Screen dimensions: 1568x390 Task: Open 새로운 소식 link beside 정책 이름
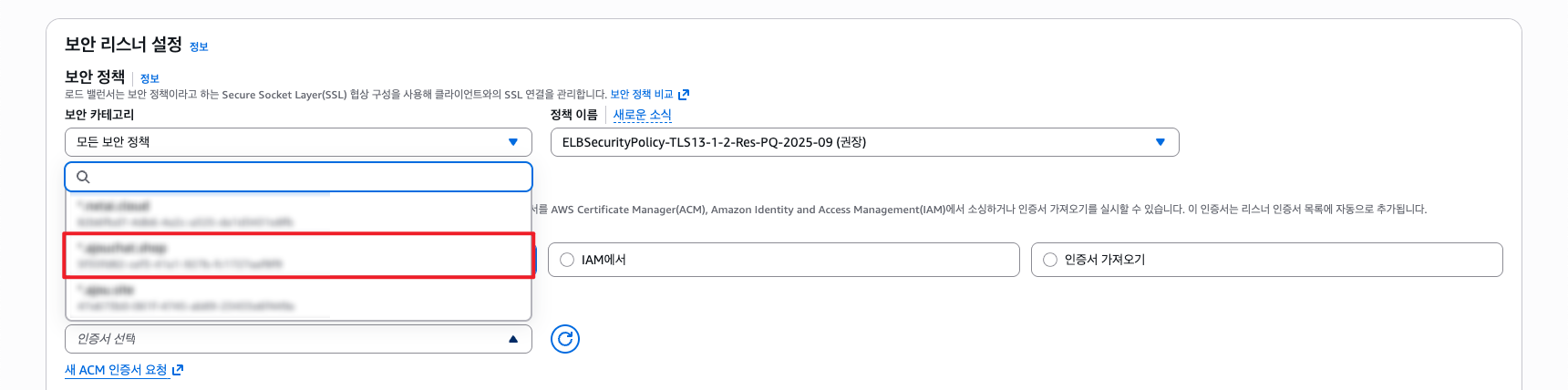point(643,115)
